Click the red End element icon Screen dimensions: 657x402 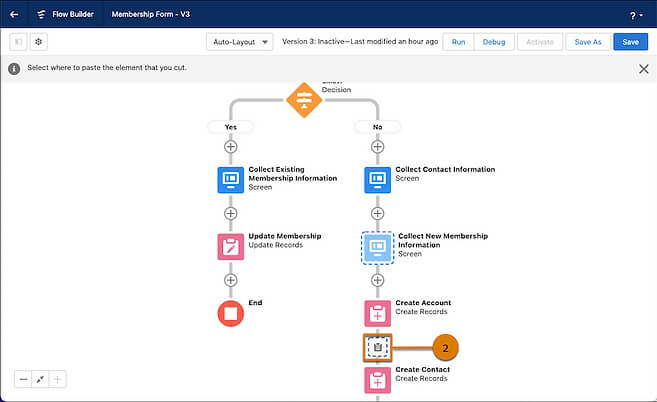pyautogui.click(x=231, y=313)
